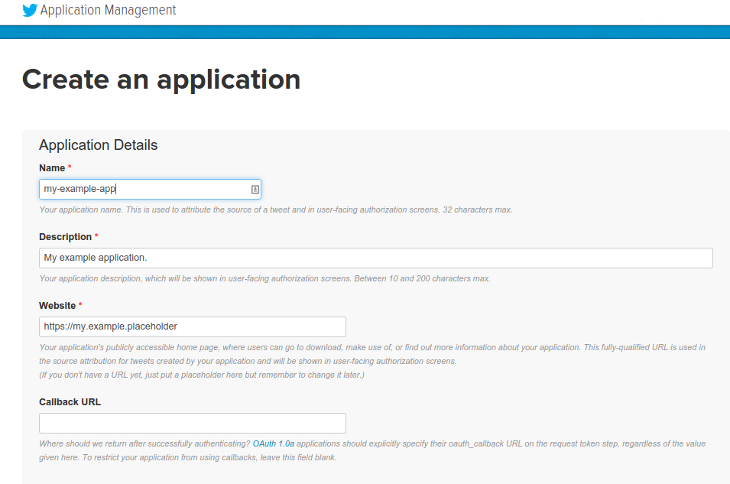Click the Create an application heading
730x484 pixels.
pos(161,80)
